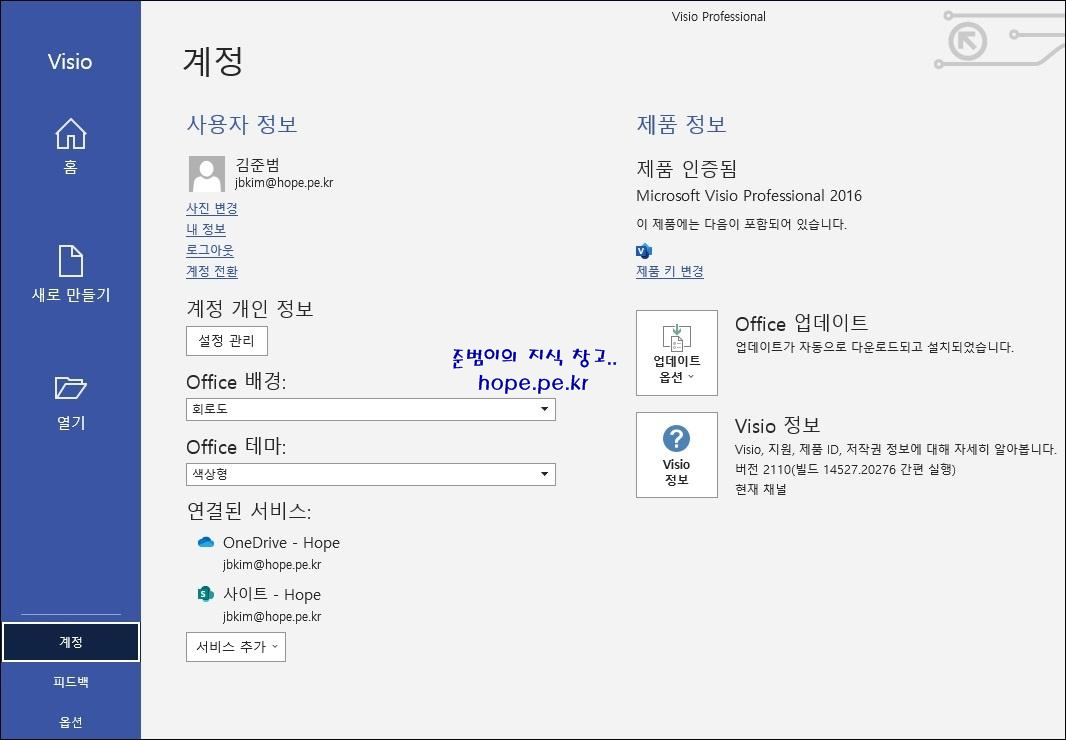Click the version 2110 build text
The width and height of the screenshot is (1066, 740).
(845, 469)
